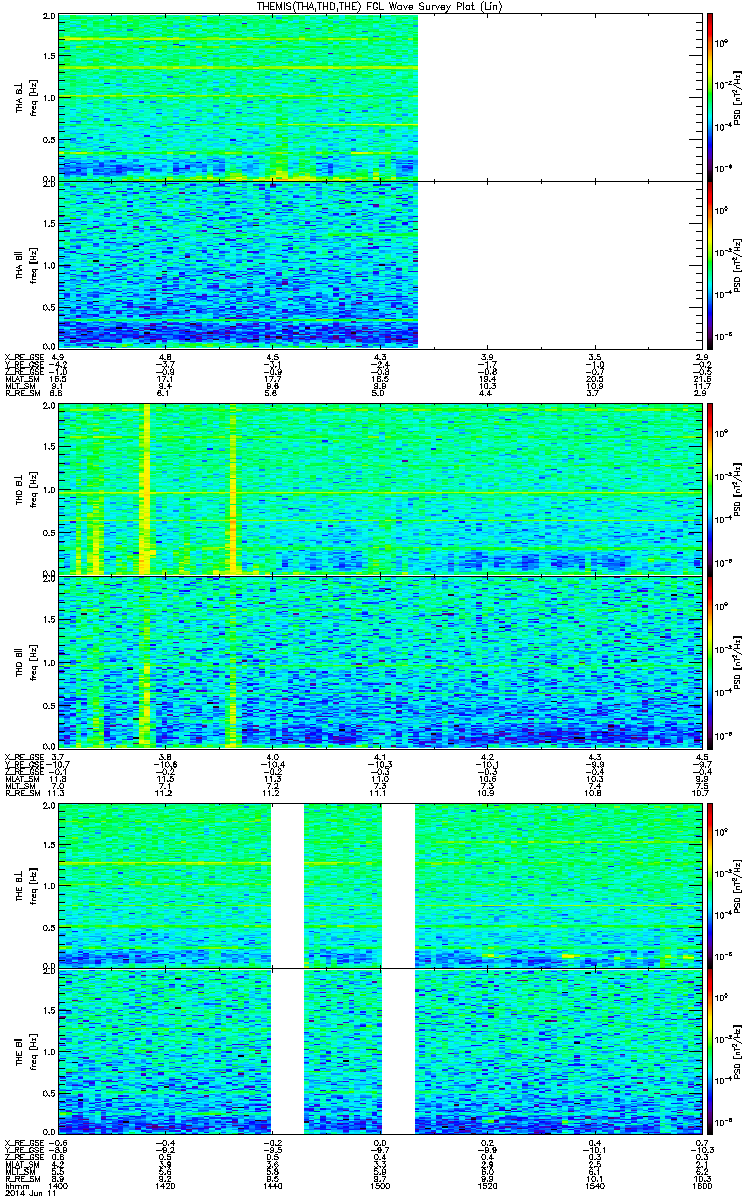Click the 1500 time tick label

pos(380,1187)
